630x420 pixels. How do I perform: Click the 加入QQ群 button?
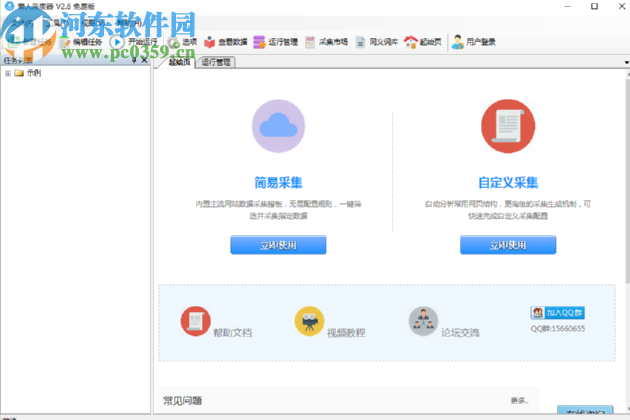(558, 313)
